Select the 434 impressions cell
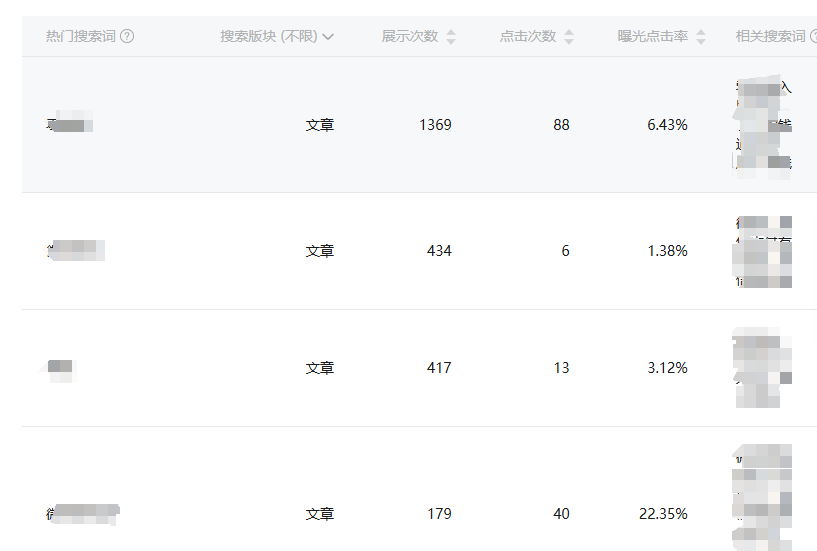The image size is (817, 551). pos(439,251)
